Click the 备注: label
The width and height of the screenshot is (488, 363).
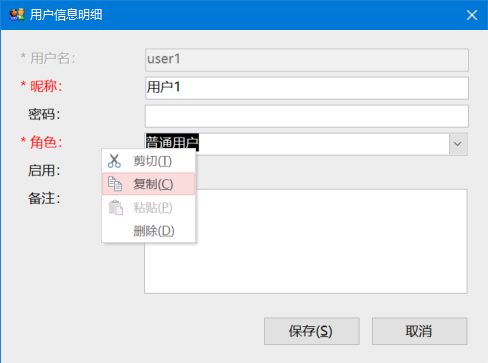[x=44, y=198]
